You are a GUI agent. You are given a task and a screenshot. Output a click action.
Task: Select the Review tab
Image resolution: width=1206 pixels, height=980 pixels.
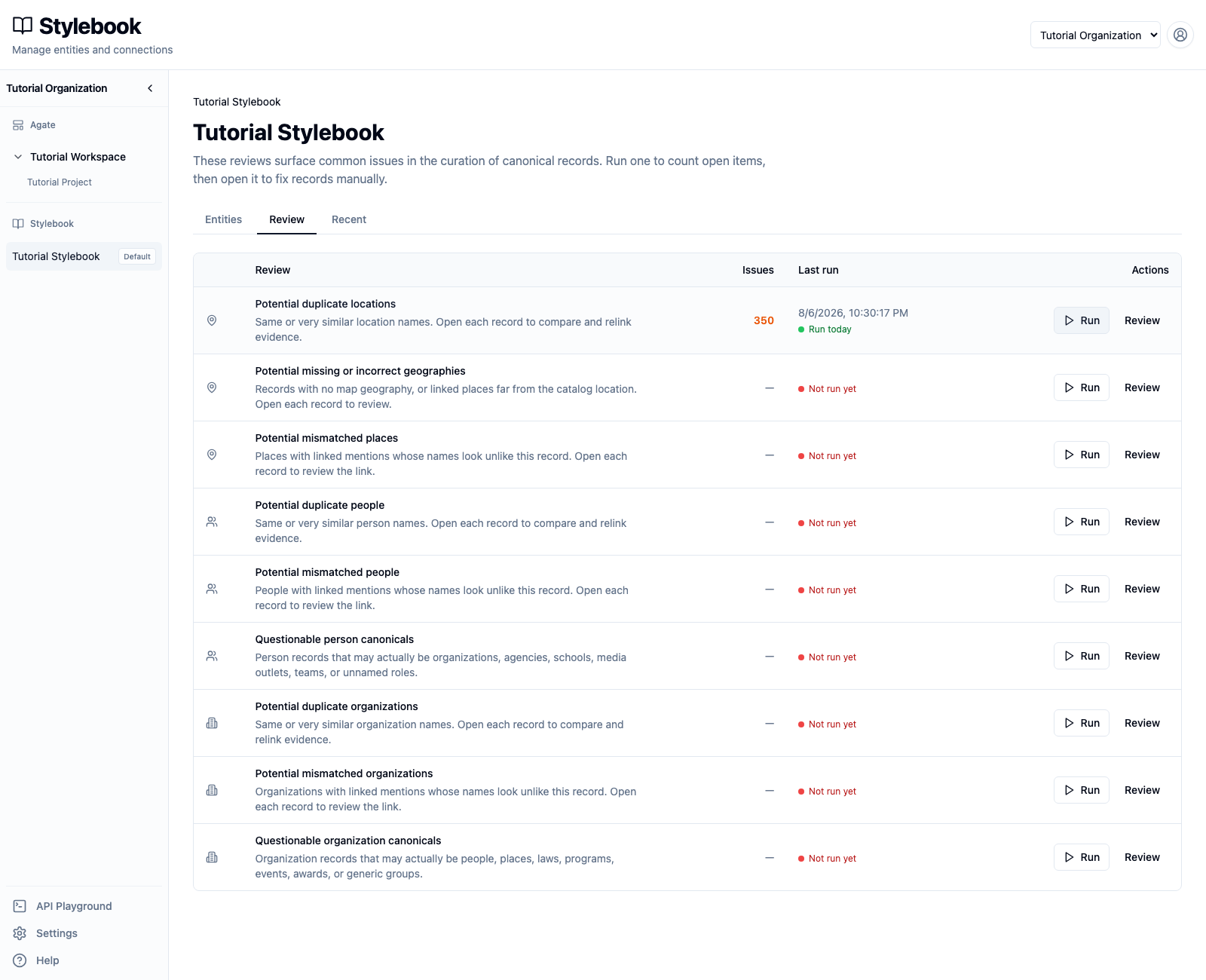[x=286, y=219]
